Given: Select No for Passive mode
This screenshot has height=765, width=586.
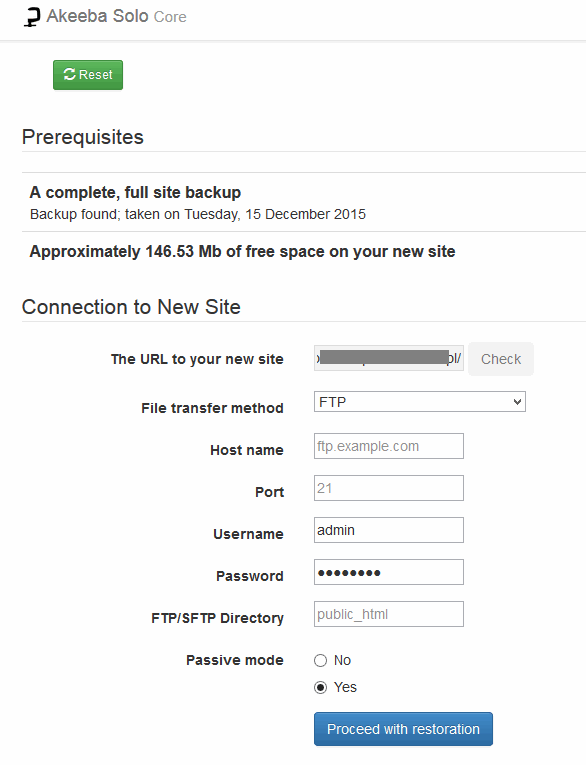Looking at the screenshot, I should pyautogui.click(x=321, y=661).
